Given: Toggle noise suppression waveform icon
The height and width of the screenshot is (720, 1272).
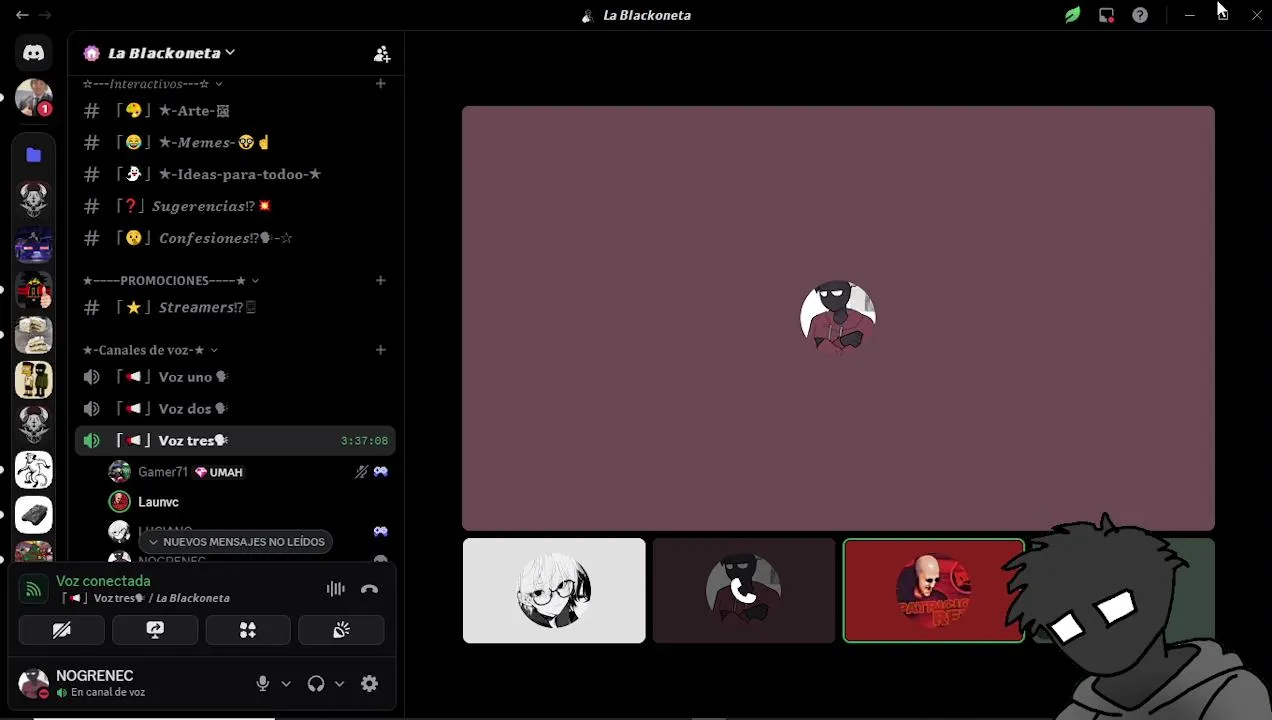Looking at the screenshot, I should coord(336,589).
